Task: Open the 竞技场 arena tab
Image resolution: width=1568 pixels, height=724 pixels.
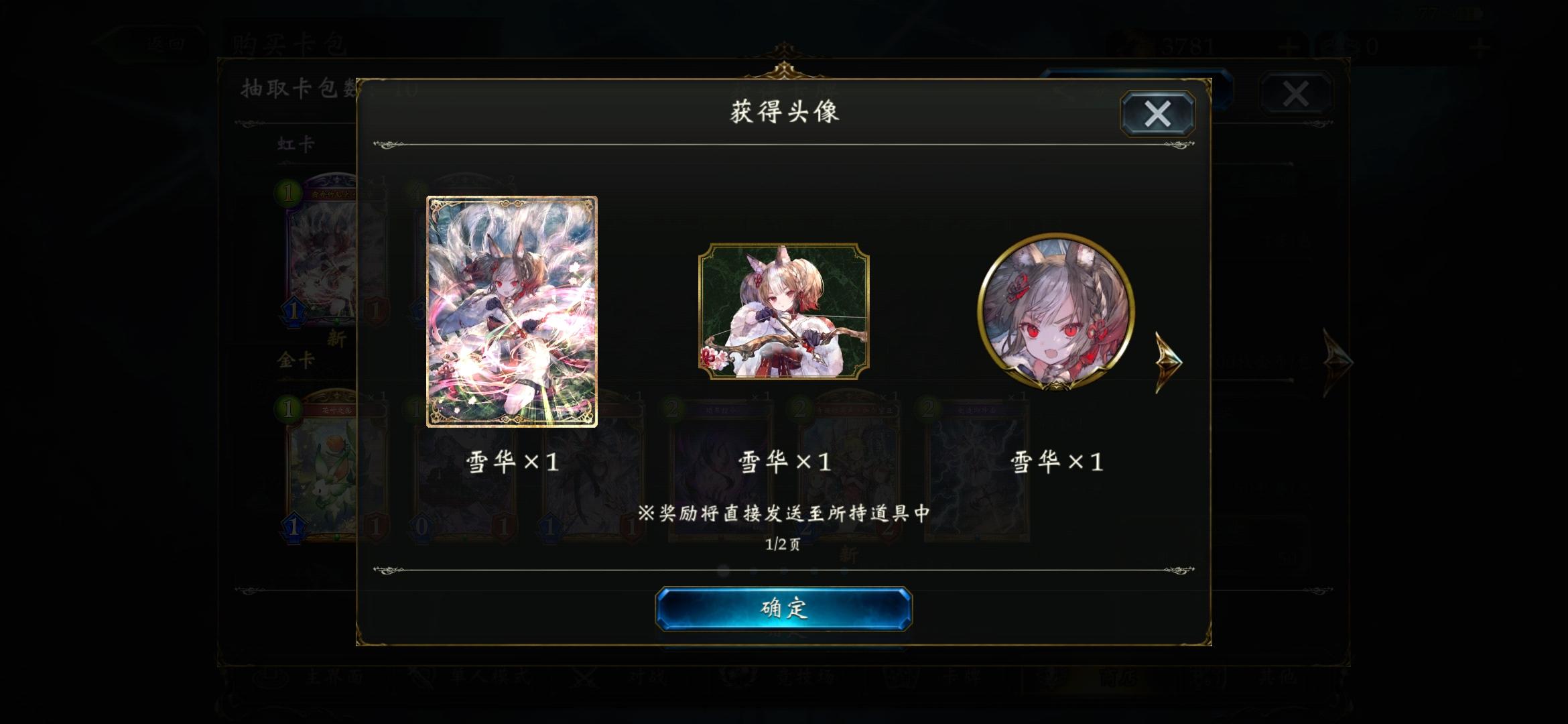Action: click(784, 677)
